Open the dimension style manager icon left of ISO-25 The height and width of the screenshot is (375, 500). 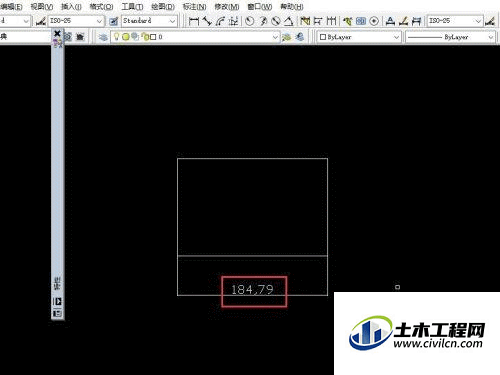[41, 21]
